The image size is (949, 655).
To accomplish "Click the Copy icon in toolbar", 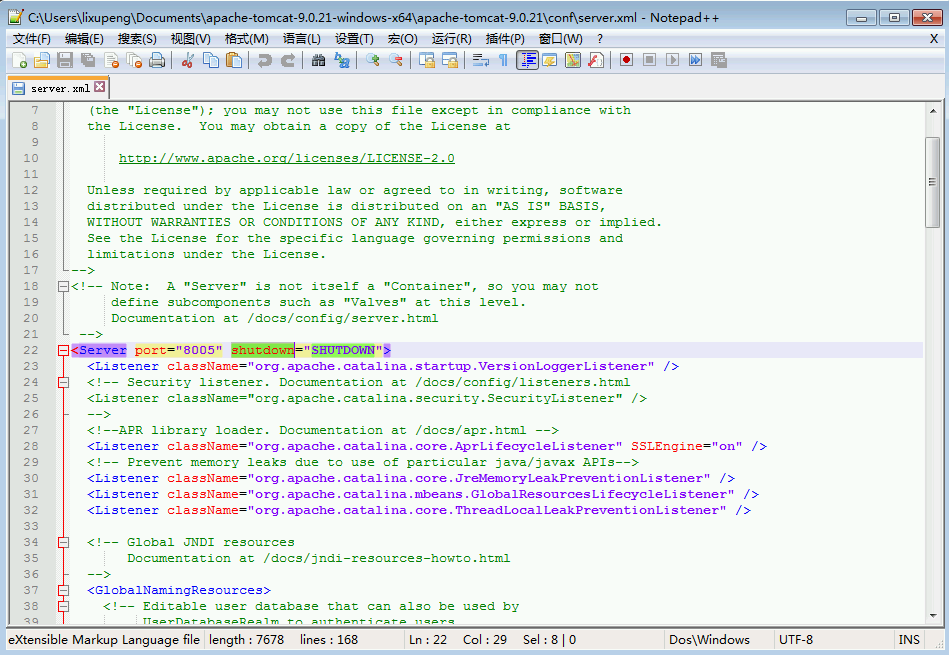I will 211,60.
